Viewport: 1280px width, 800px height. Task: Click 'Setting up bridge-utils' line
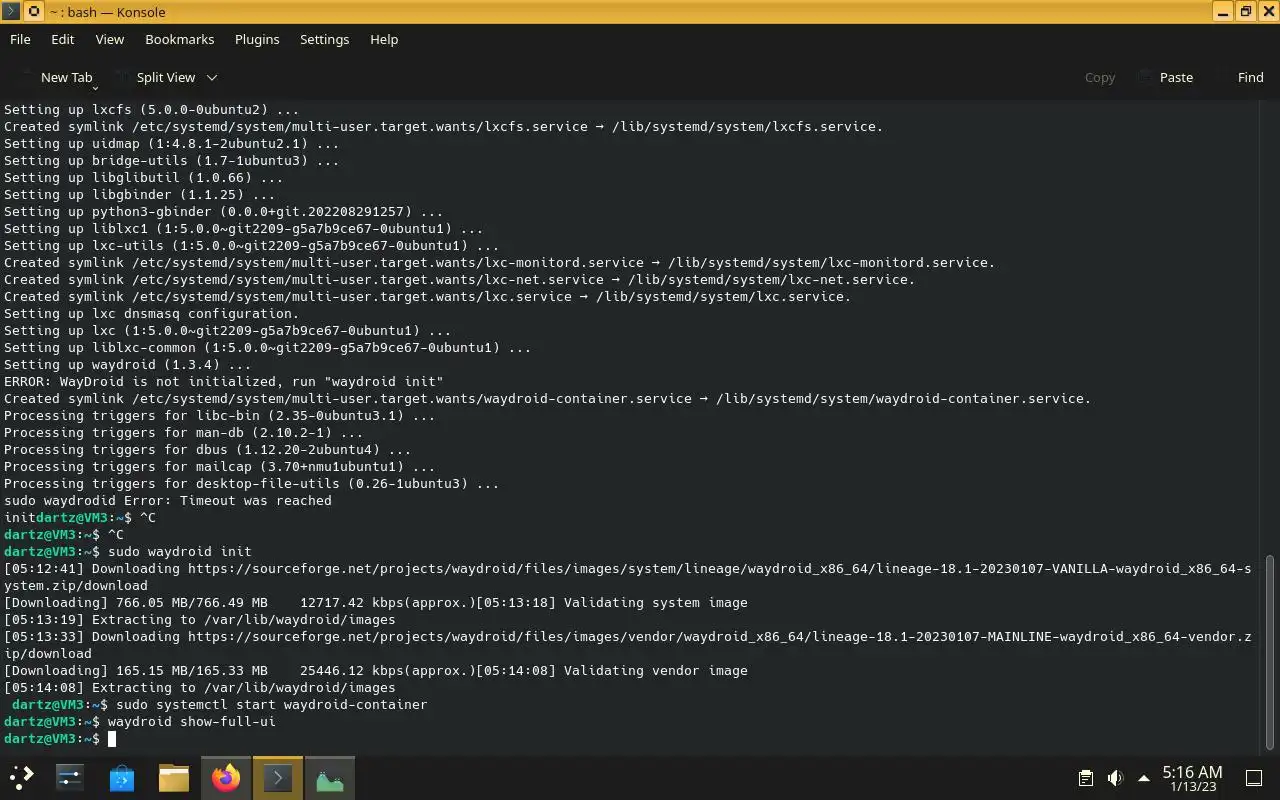coord(171,160)
